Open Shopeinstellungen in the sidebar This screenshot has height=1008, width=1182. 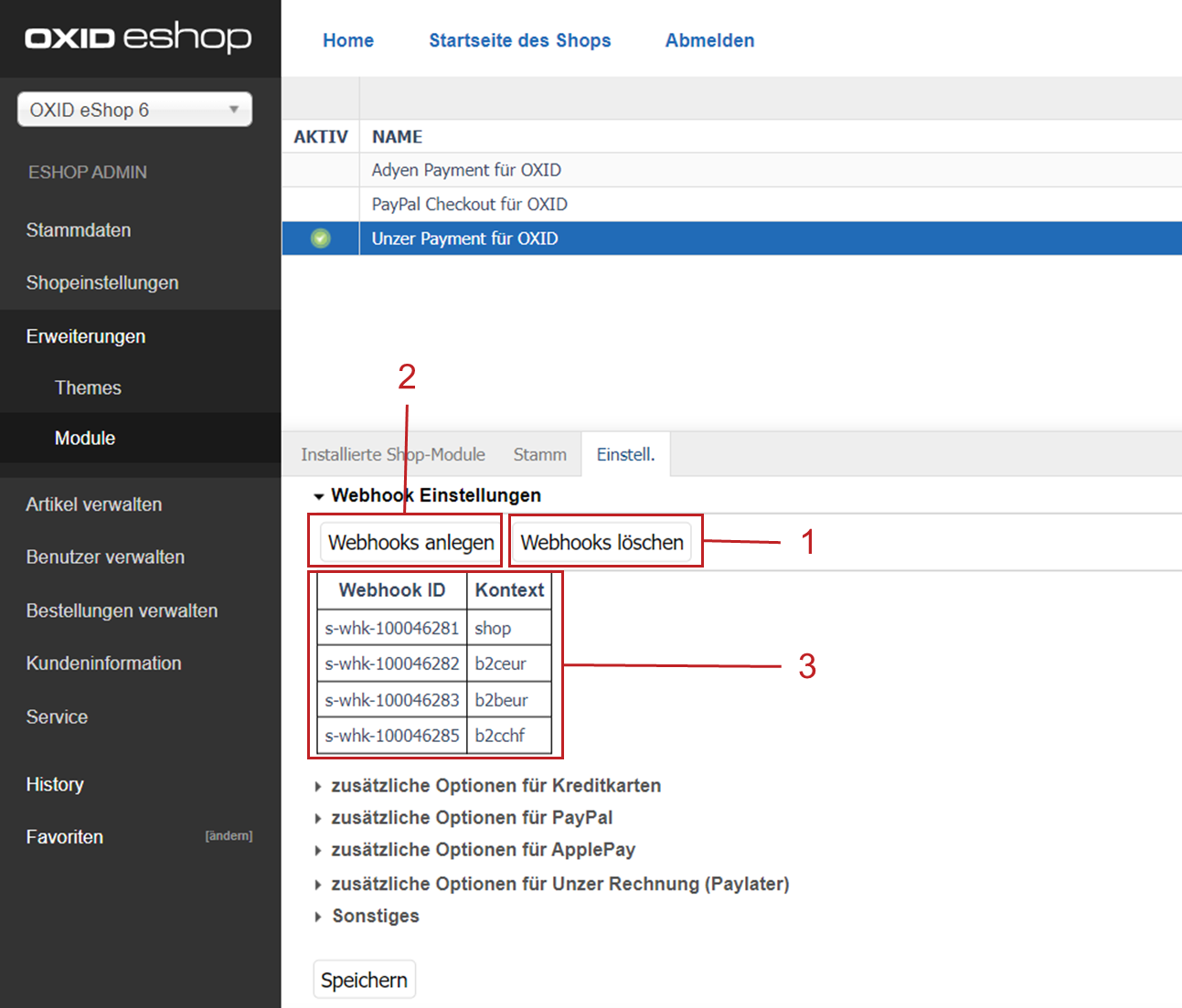coord(102,283)
